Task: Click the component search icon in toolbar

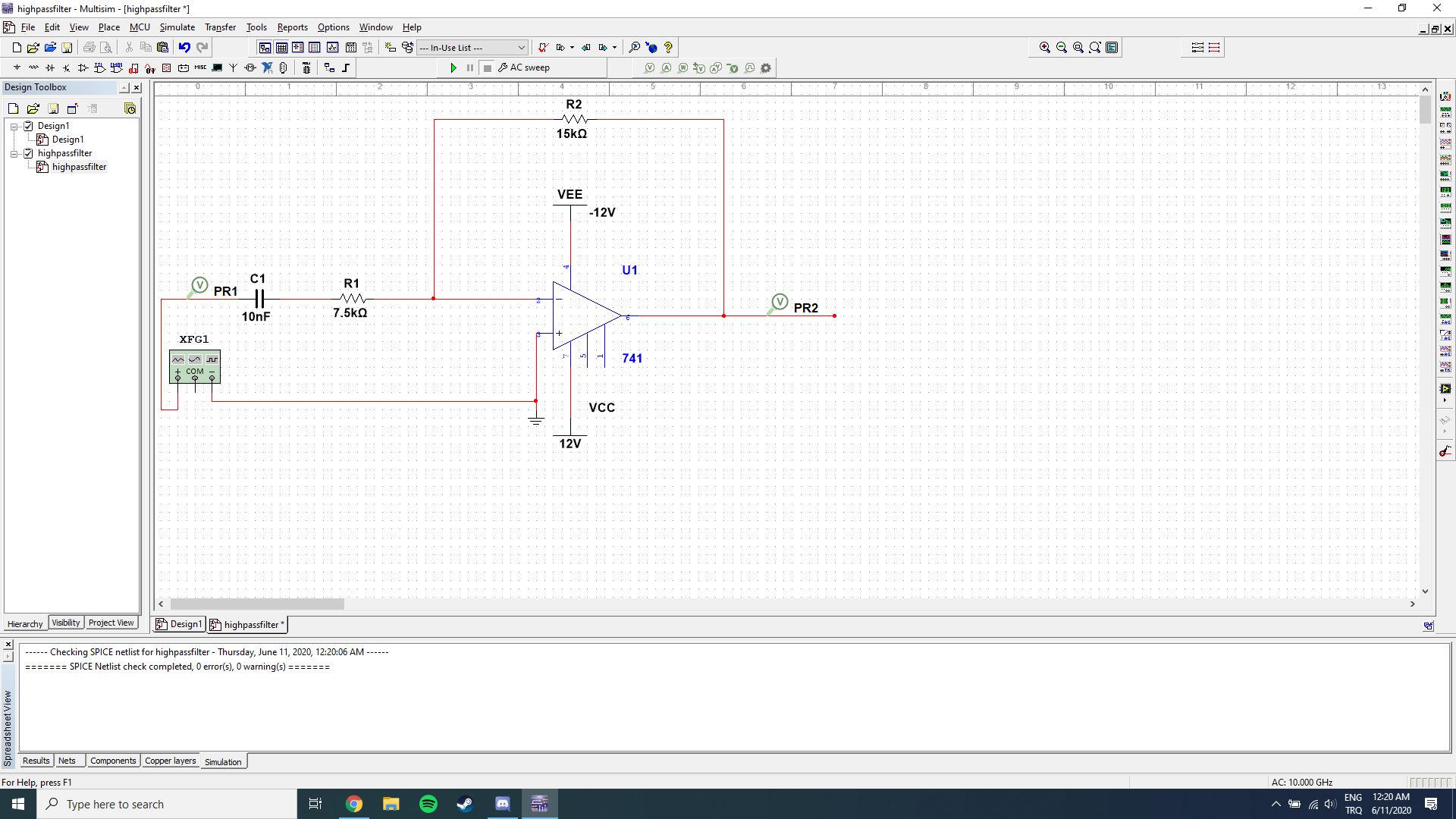Action: (x=635, y=47)
